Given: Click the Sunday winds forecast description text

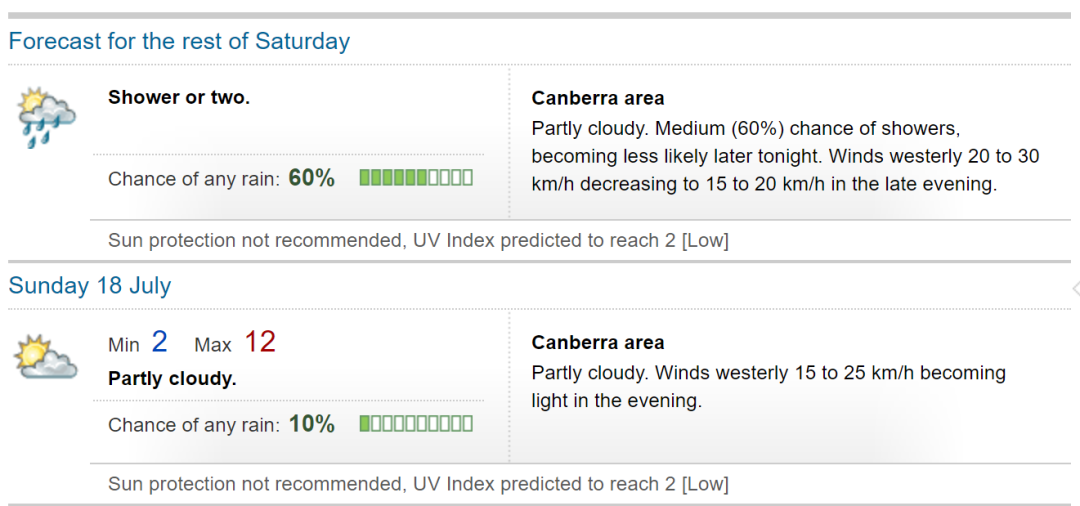Looking at the screenshot, I should (x=769, y=387).
